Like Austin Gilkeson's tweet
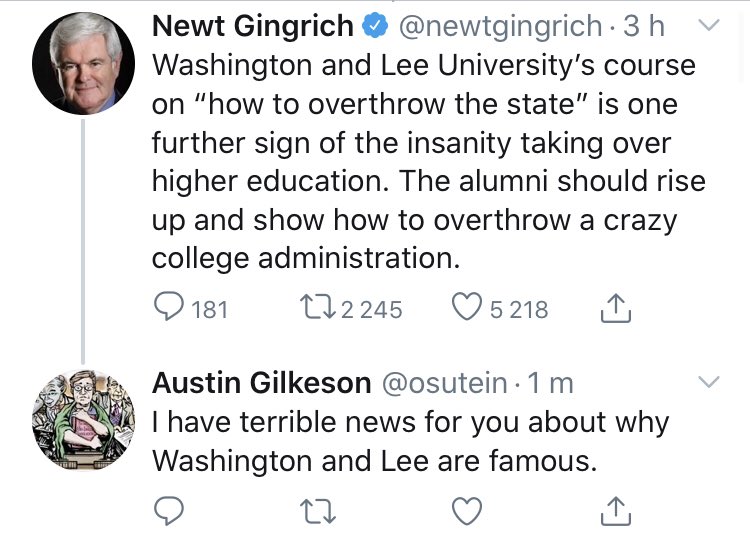Screen dimensions: 750x545 [467, 511]
